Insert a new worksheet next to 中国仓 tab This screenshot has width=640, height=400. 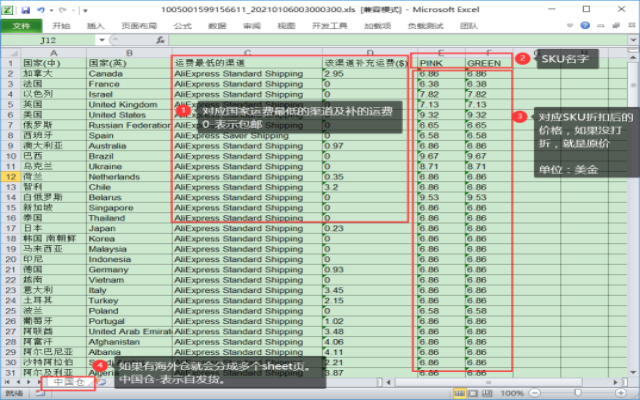click(x=102, y=382)
